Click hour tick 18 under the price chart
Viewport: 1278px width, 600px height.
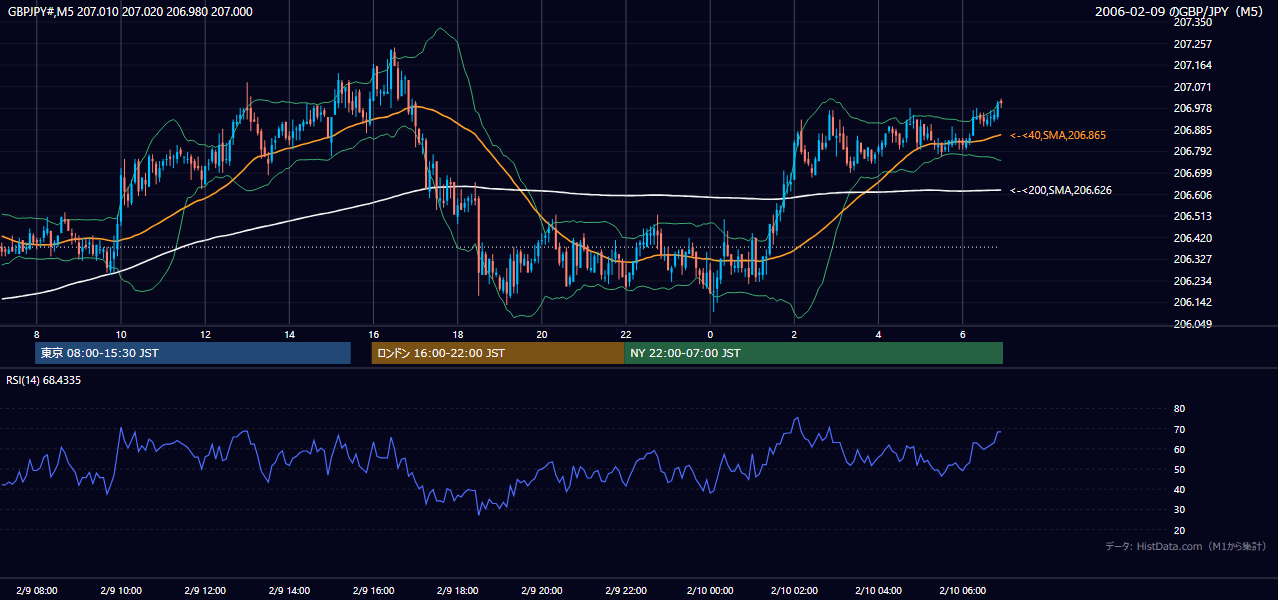[457, 334]
